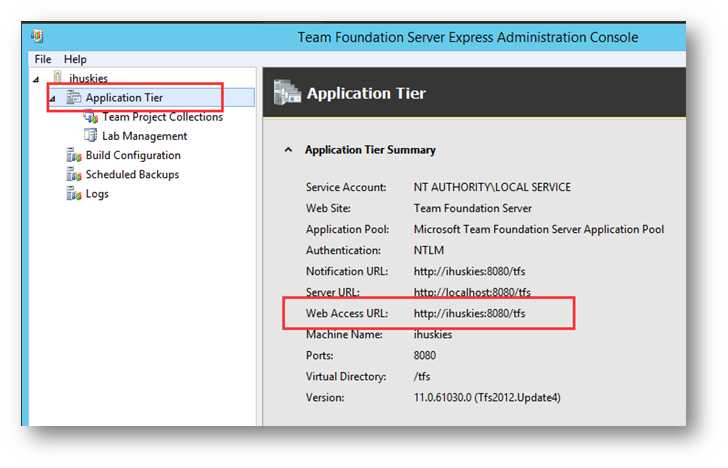The image size is (728, 468).
Task: Click the Machine Name label
Action: pos(344,334)
